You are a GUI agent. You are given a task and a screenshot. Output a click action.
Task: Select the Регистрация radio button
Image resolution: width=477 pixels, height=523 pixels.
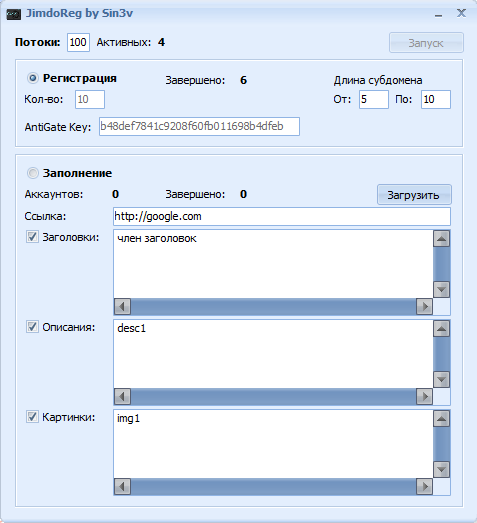[x=33, y=78]
